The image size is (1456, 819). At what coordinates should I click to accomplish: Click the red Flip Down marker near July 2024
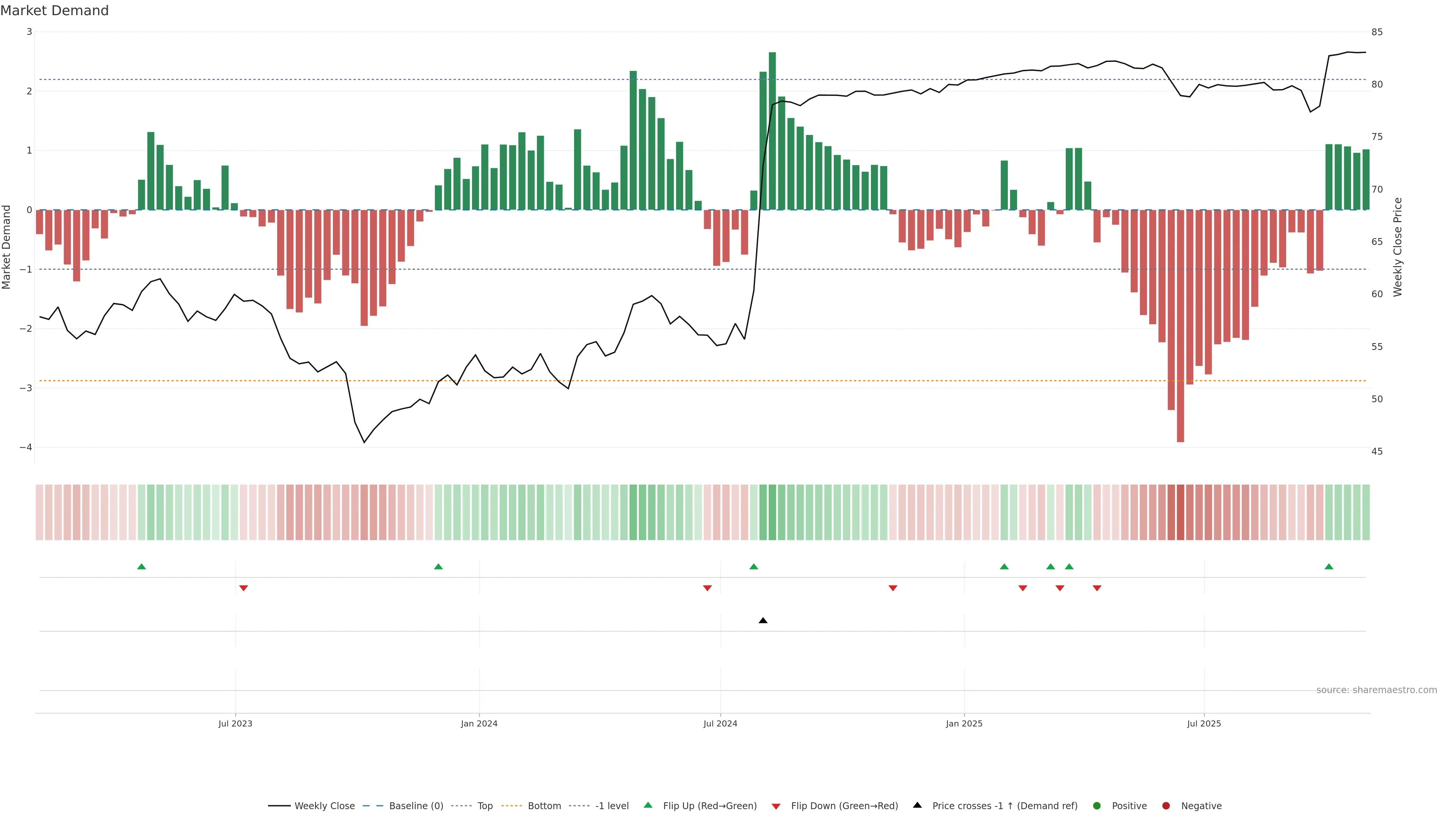tap(707, 588)
